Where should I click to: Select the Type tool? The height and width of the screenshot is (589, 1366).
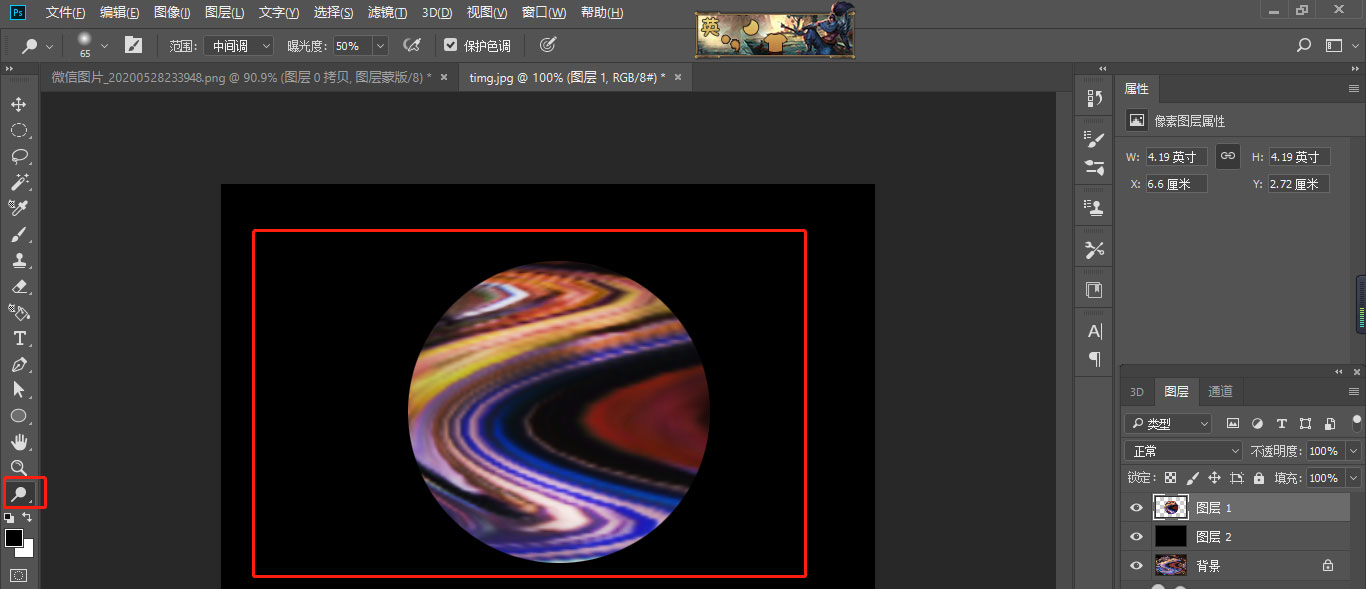tap(19, 338)
